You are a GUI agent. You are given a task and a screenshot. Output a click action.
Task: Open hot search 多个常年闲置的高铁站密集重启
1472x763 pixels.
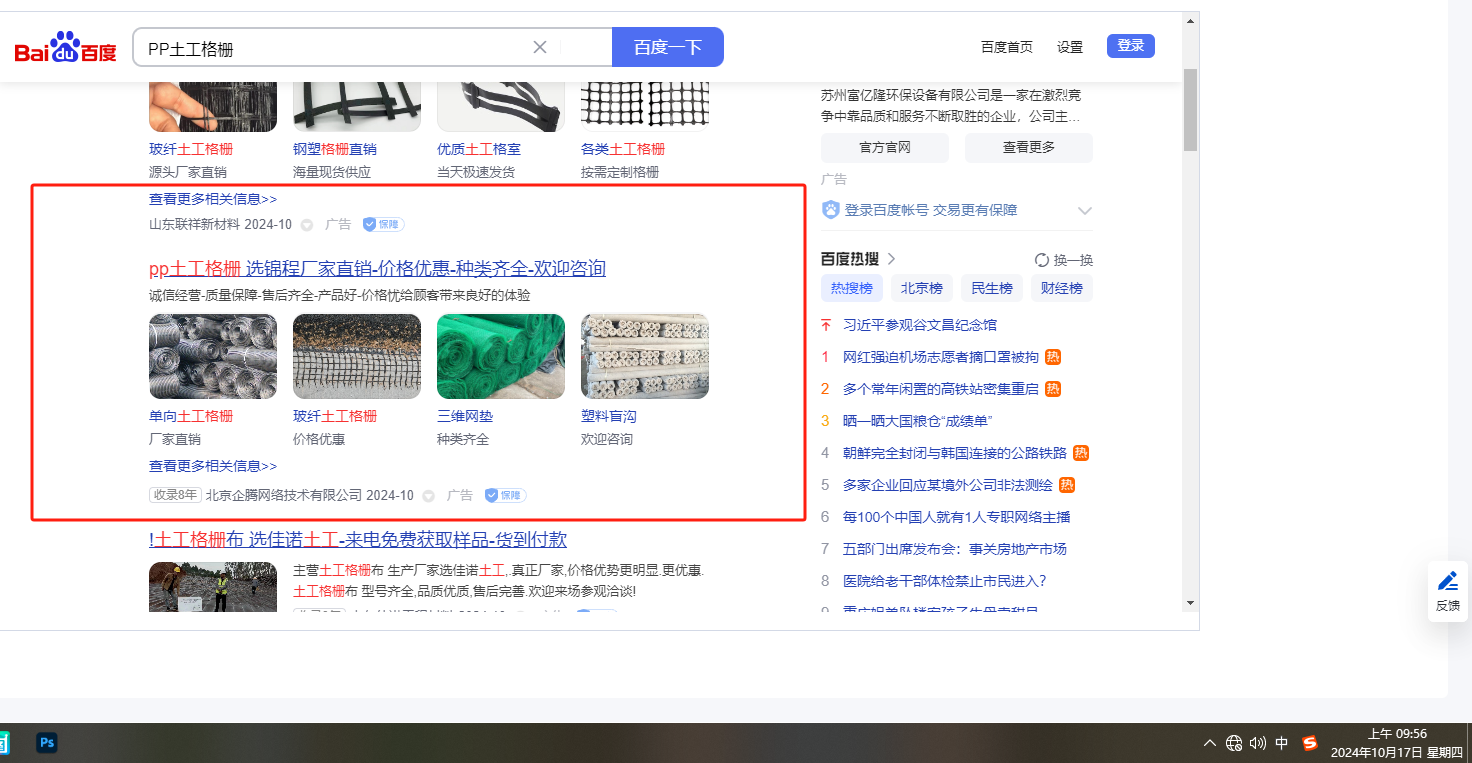(941, 389)
